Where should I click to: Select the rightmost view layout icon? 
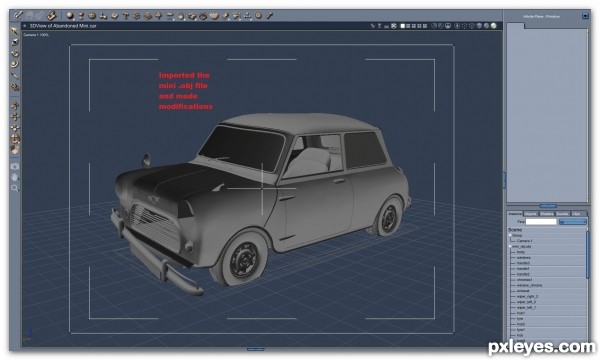point(425,26)
